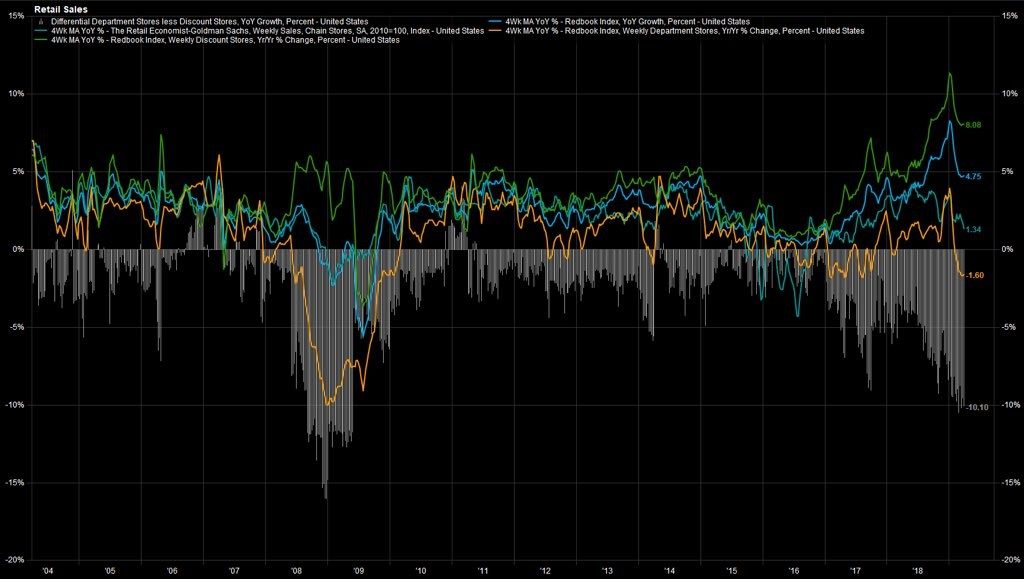
Task: Click the '04 year label on time axis
Action: (47, 571)
